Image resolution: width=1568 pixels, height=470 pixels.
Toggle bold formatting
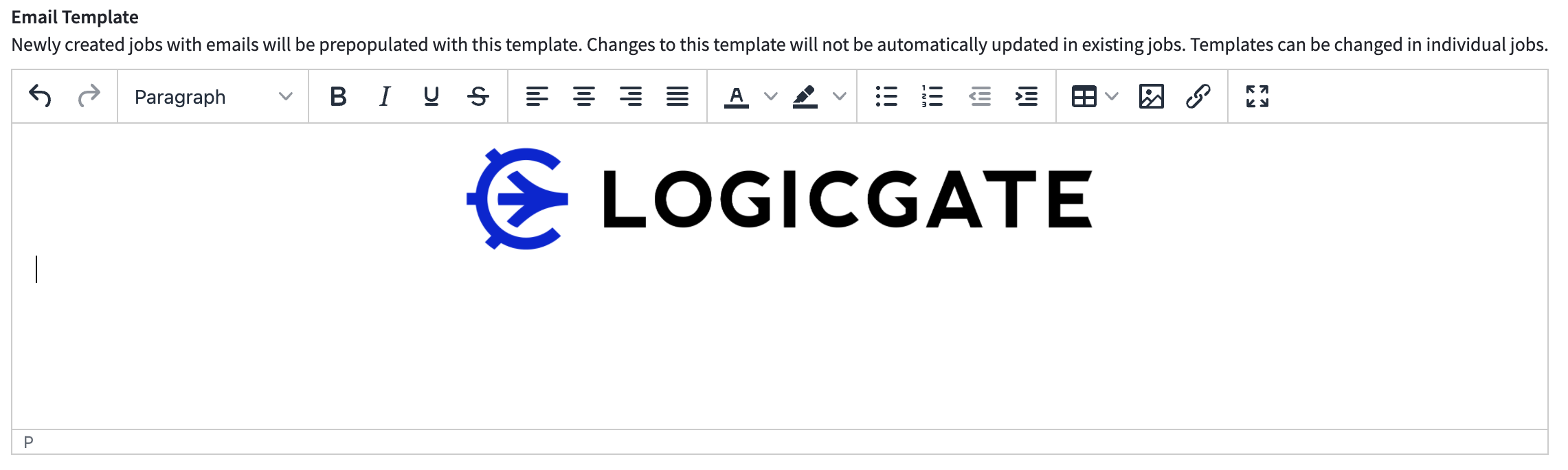coord(338,96)
